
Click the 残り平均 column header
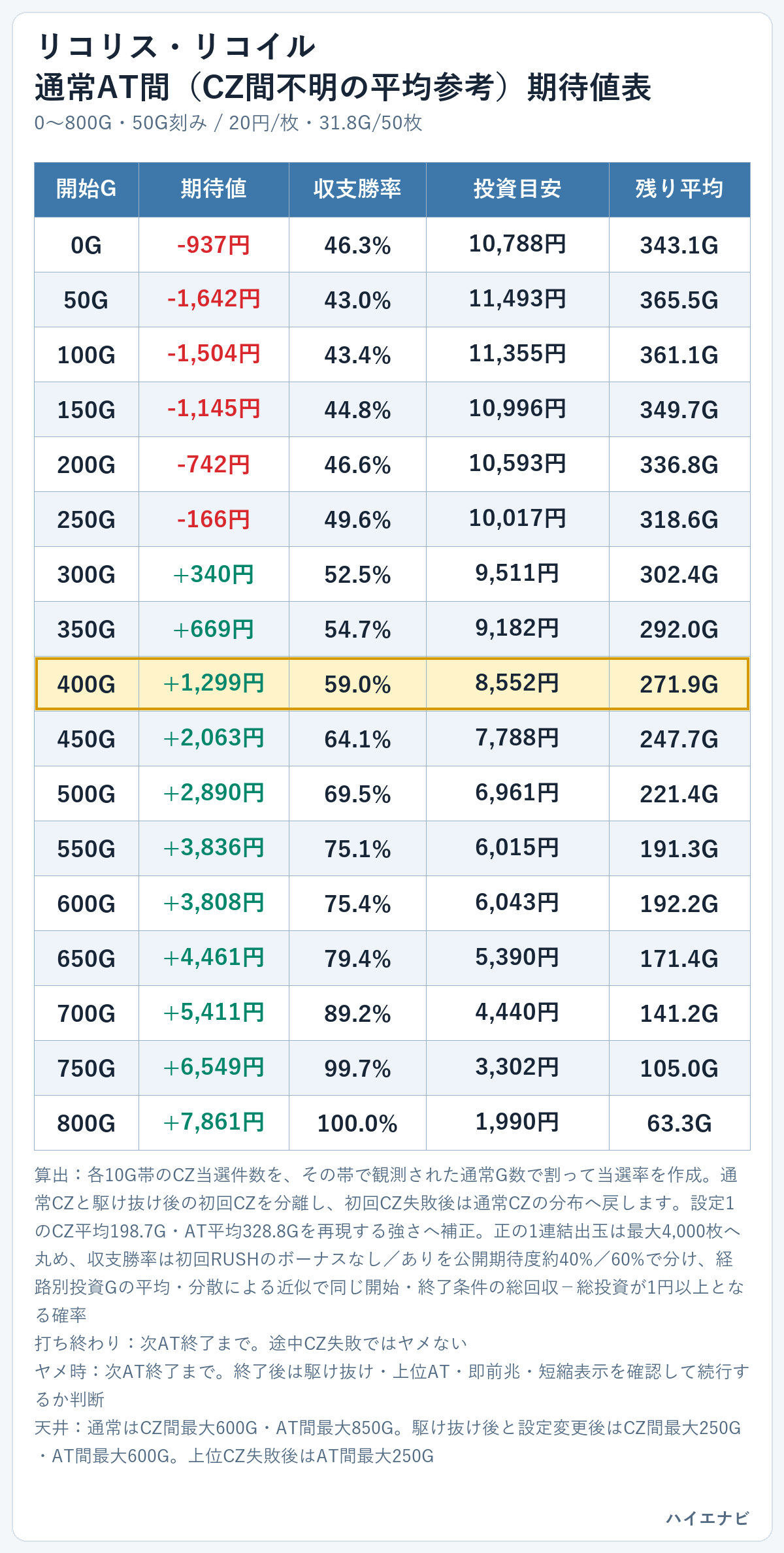[x=679, y=189]
